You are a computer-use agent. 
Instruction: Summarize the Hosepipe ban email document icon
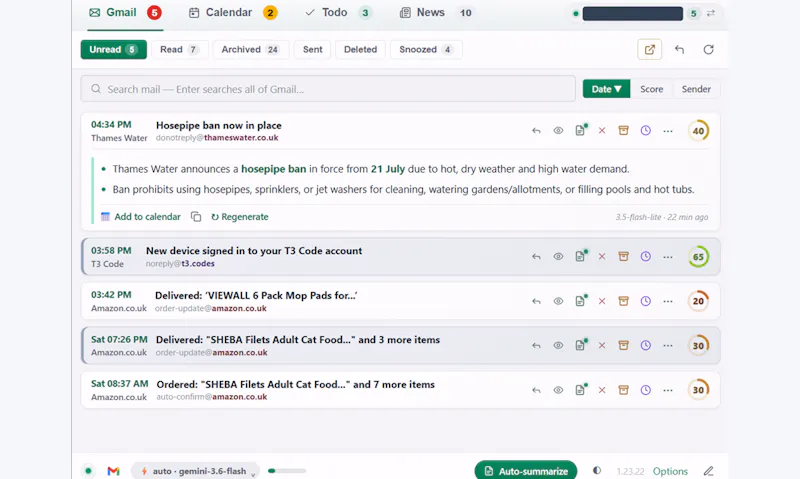[581, 130]
